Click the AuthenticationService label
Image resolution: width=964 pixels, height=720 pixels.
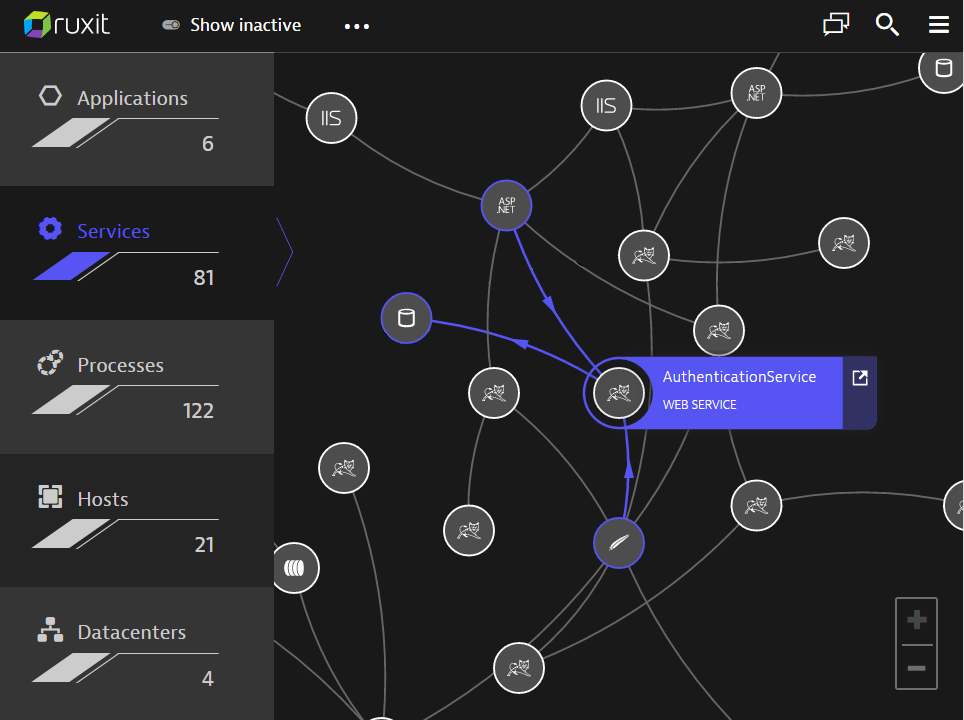(x=739, y=377)
